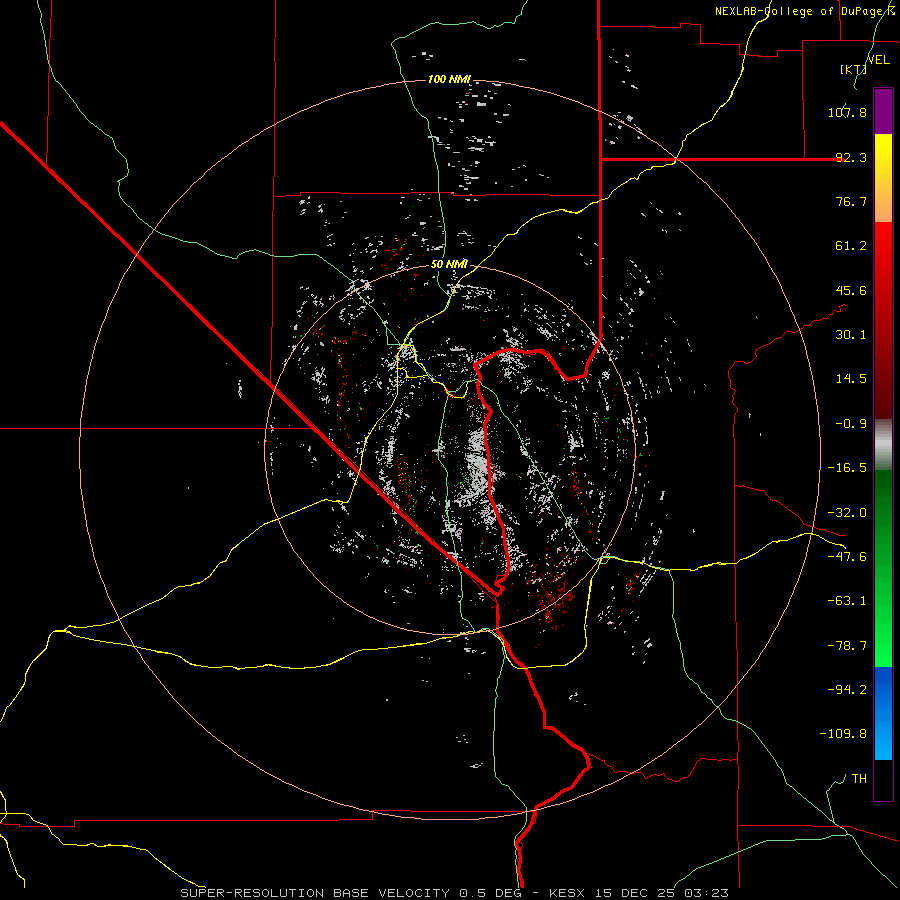Select the -63.1 scale value
900x900 pixels.
(x=847, y=601)
